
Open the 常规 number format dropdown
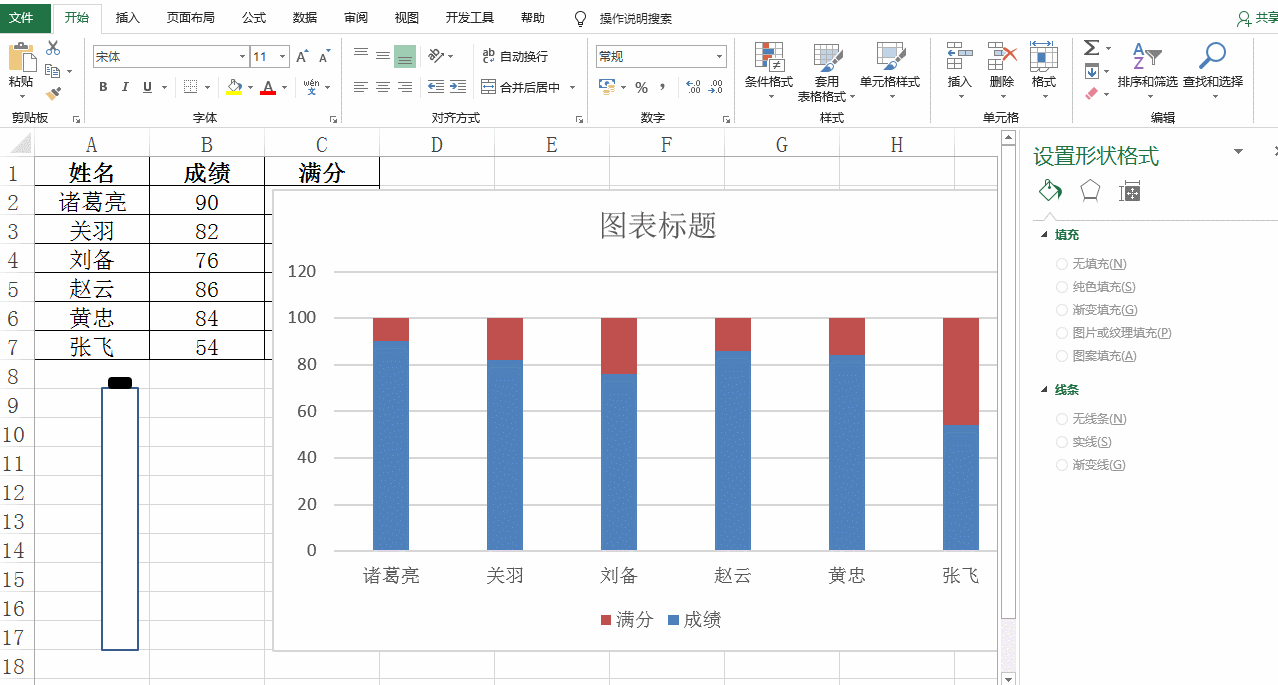point(660,56)
